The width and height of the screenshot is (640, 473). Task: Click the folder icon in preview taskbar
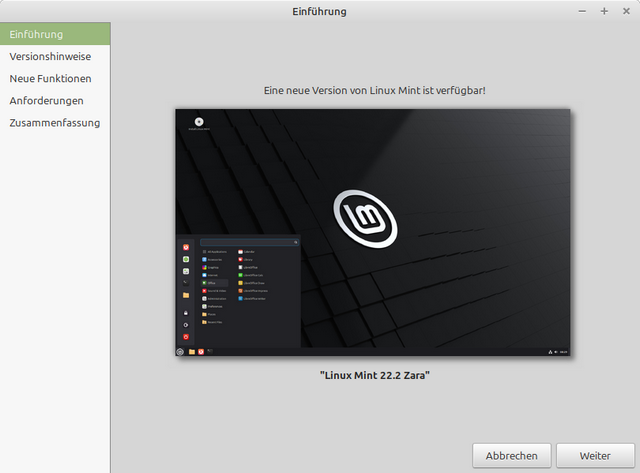191,351
